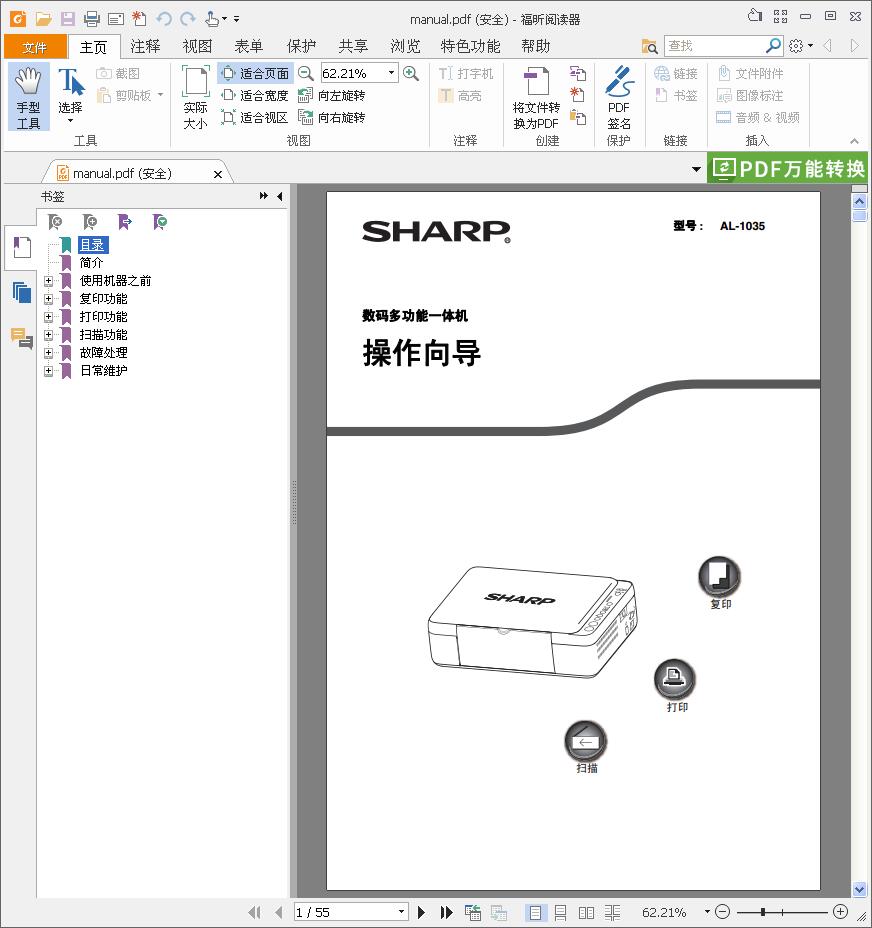Go to the first page button
Image resolution: width=872 pixels, height=928 pixels.
click(x=255, y=912)
